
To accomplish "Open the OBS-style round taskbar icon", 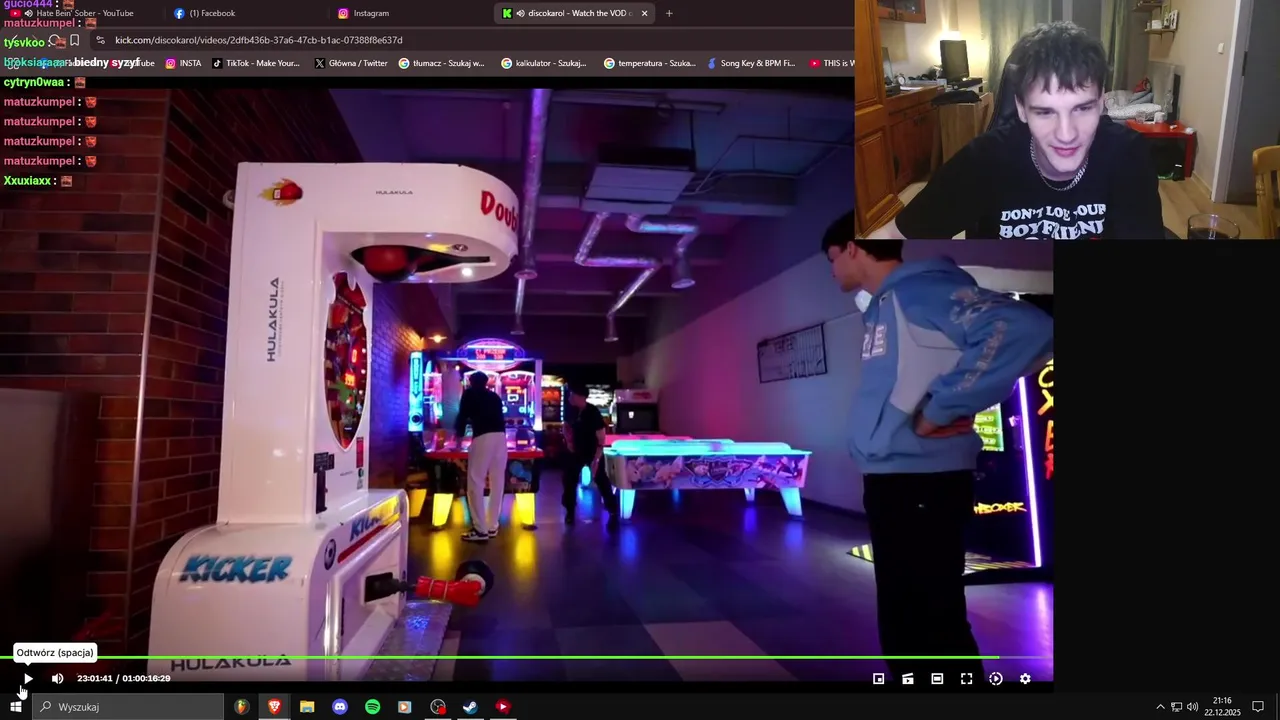I will coord(438,707).
